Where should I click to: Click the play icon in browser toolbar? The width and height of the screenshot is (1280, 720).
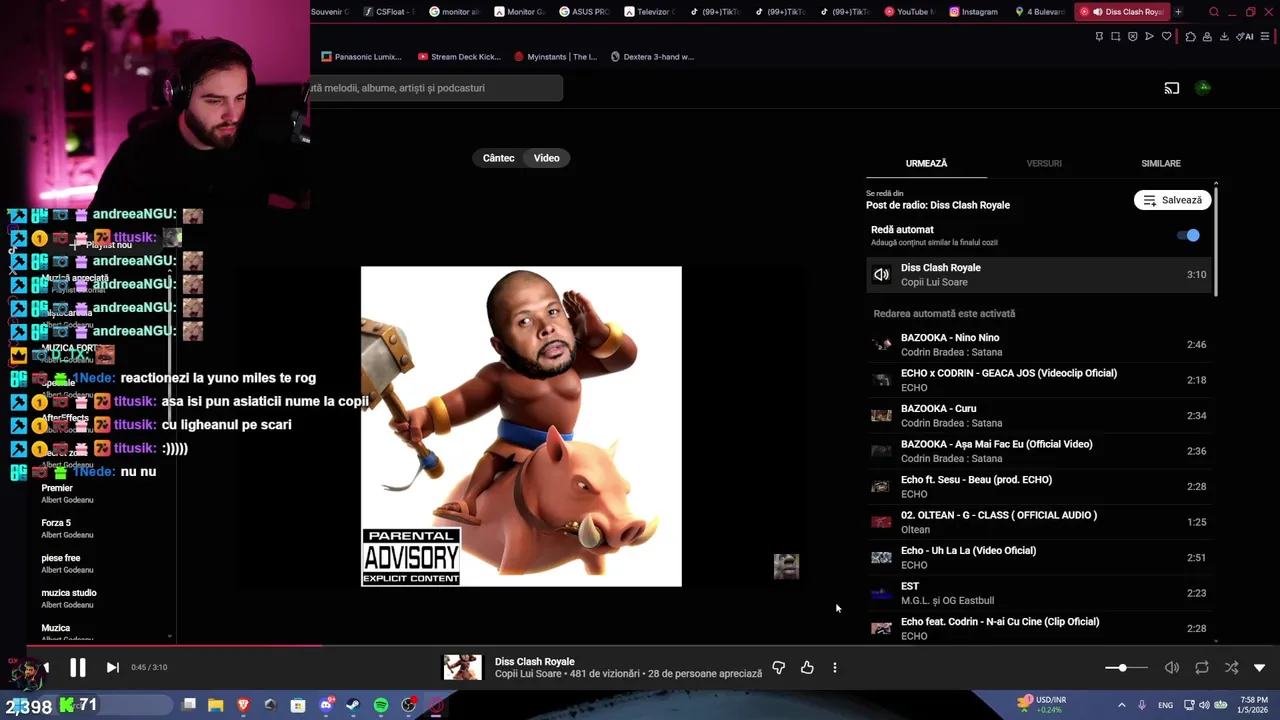(x=1149, y=37)
